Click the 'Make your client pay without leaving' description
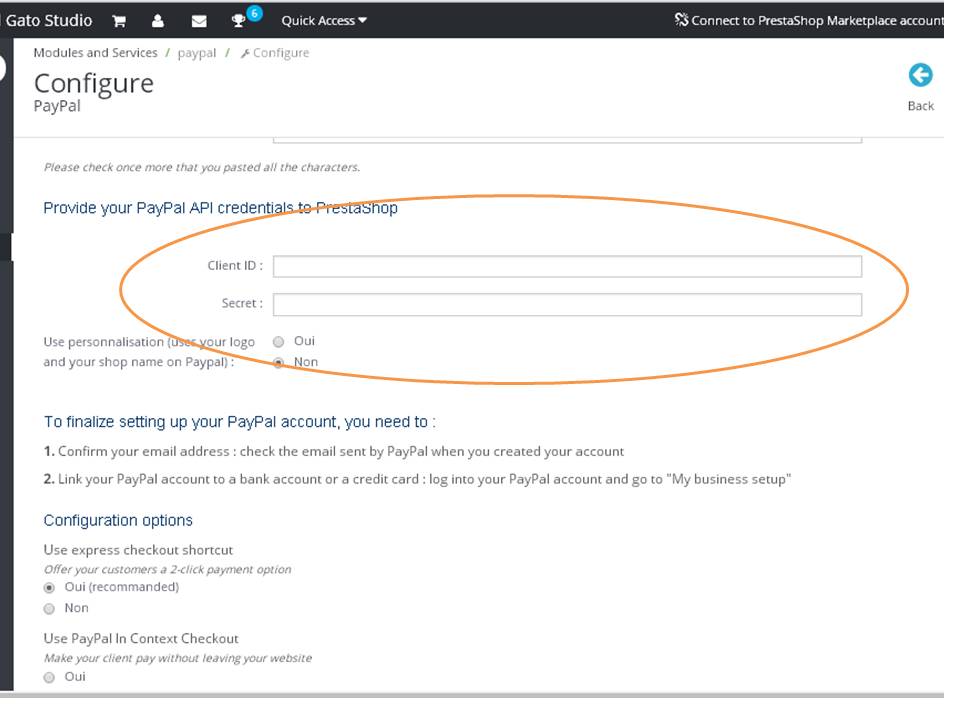 tap(178, 658)
